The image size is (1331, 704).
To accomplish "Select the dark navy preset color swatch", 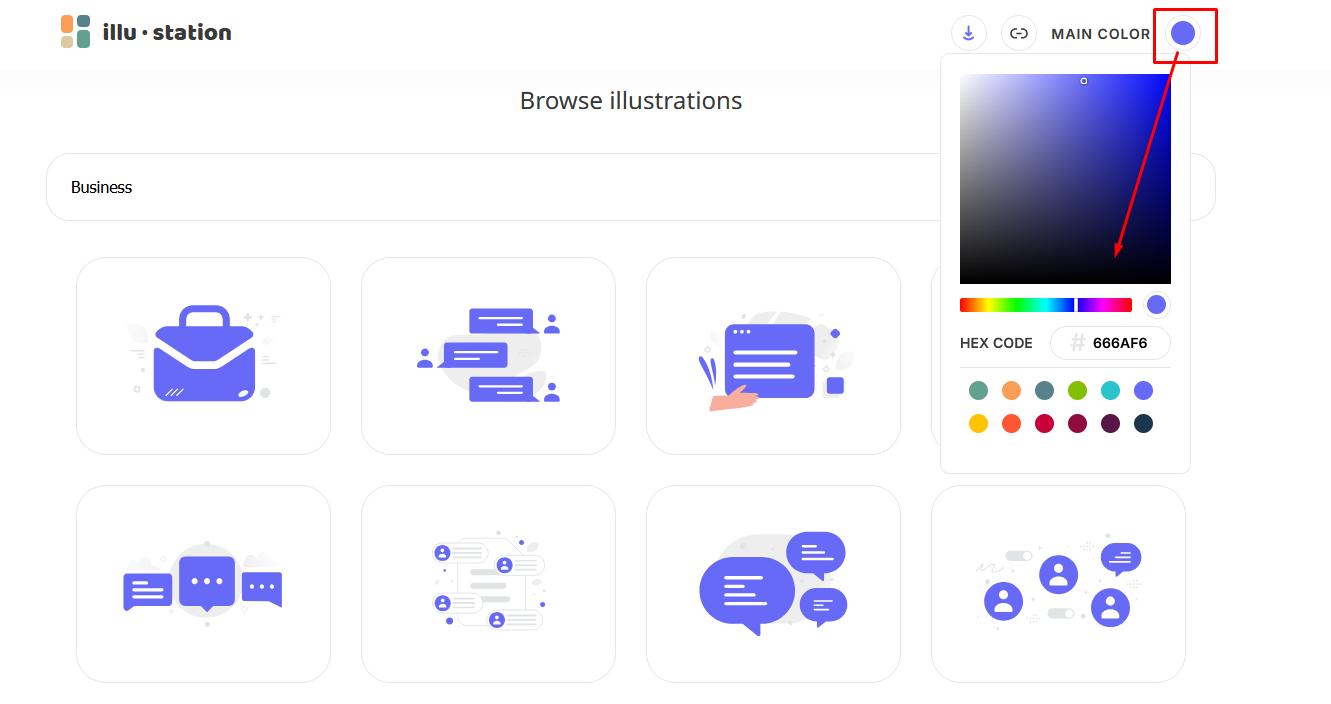I will click(x=1143, y=423).
